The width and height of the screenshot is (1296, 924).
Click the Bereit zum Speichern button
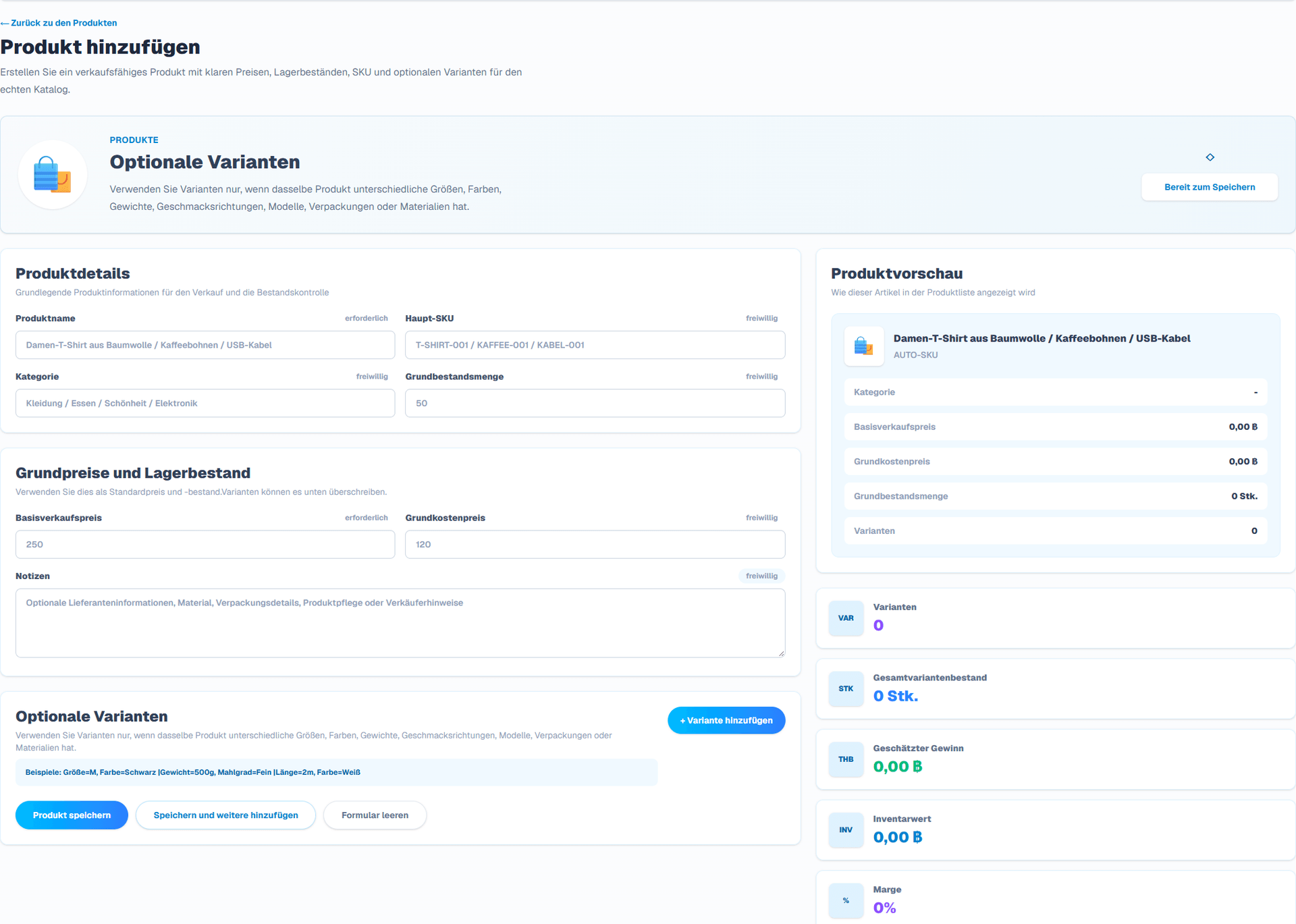tap(1210, 187)
